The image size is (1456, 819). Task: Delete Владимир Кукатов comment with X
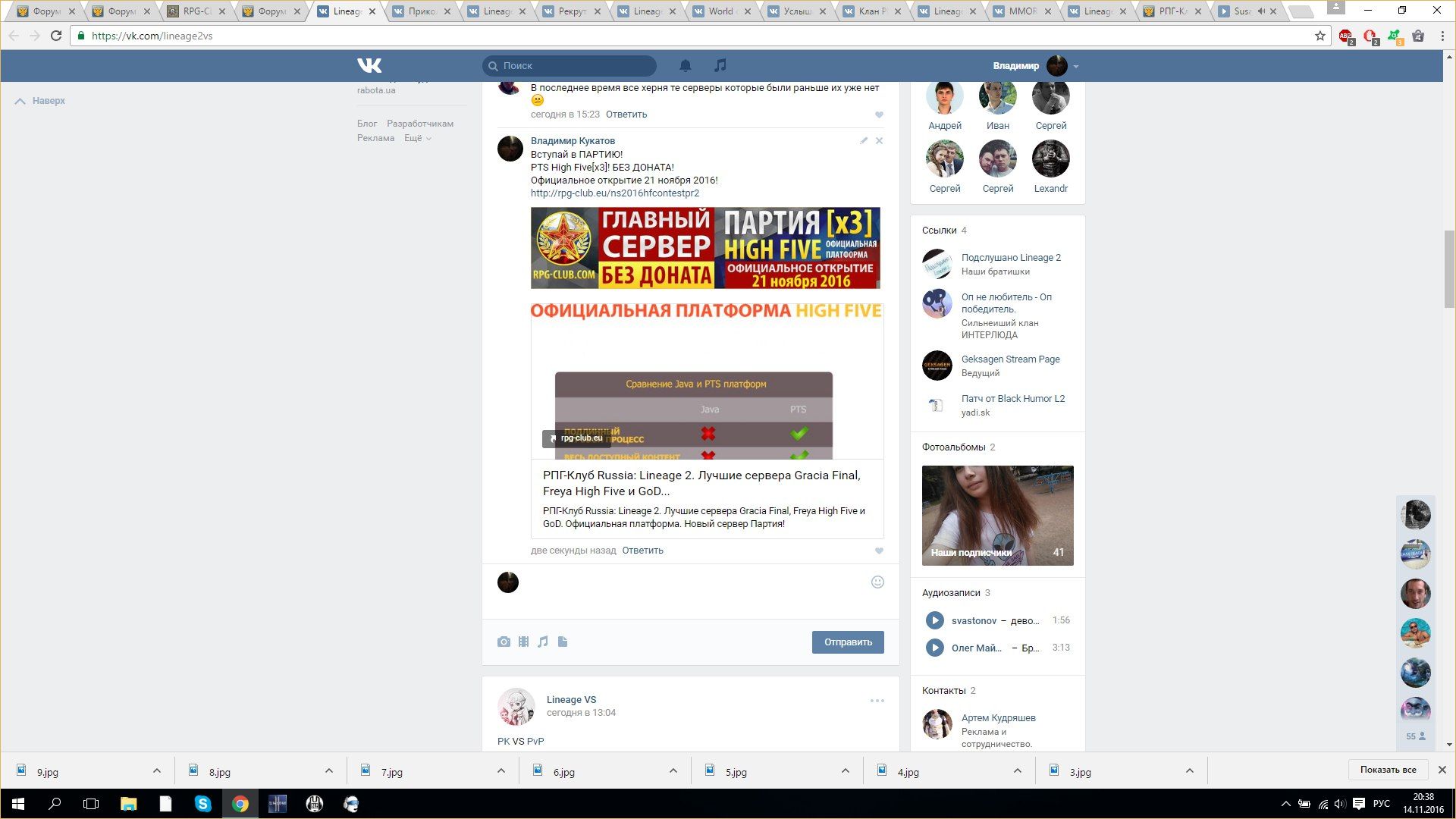pos(879,140)
